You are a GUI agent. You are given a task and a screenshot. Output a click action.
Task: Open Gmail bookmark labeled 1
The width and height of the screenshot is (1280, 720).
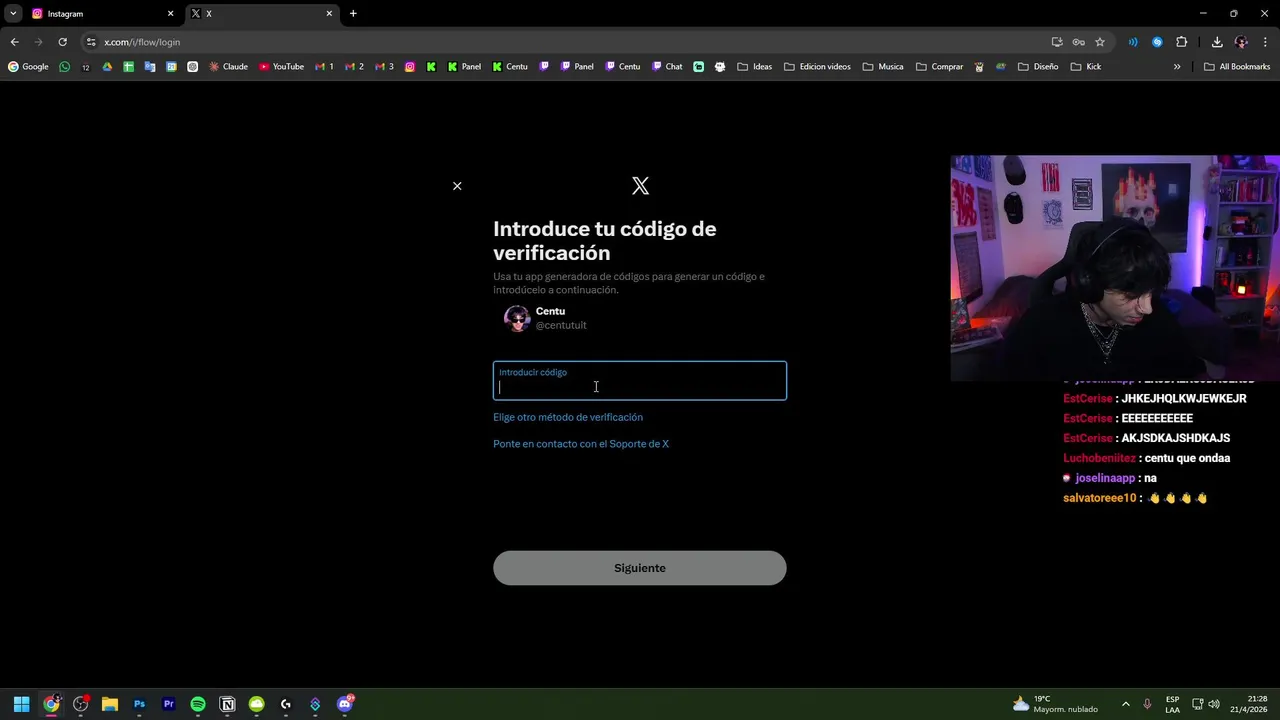(x=324, y=67)
